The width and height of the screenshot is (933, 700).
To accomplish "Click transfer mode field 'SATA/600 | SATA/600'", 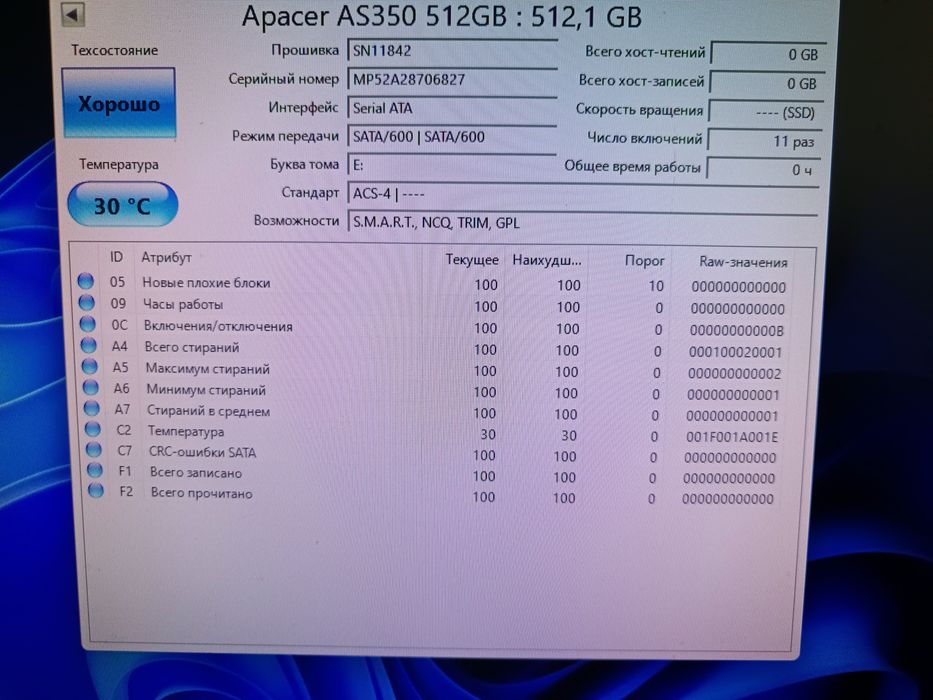I will [x=452, y=136].
